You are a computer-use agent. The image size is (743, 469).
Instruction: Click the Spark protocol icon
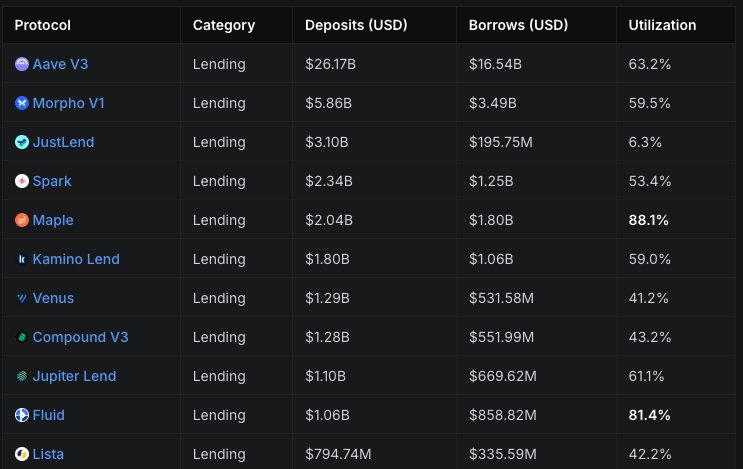(x=22, y=181)
